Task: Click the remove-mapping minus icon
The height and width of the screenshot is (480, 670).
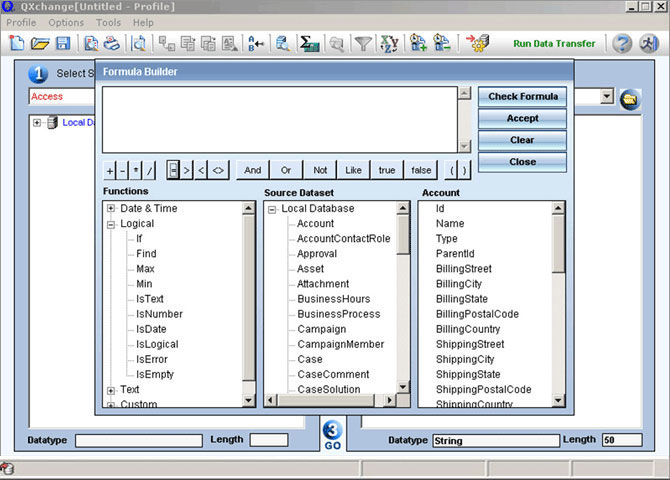Action: (x=441, y=43)
